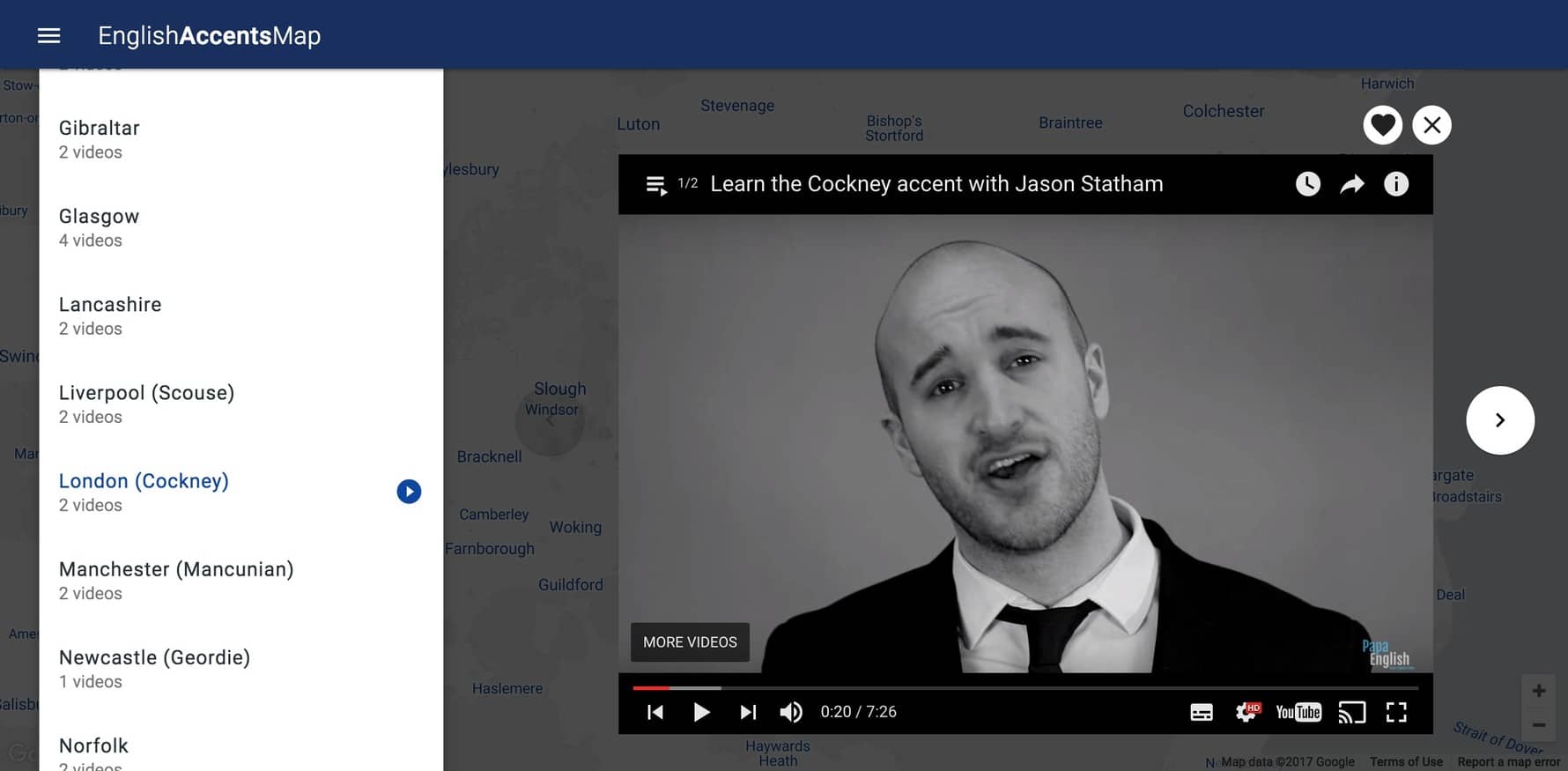The height and width of the screenshot is (771, 1568).
Task: Open the map Terms of Use link
Action: pyautogui.click(x=1406, y=762)
